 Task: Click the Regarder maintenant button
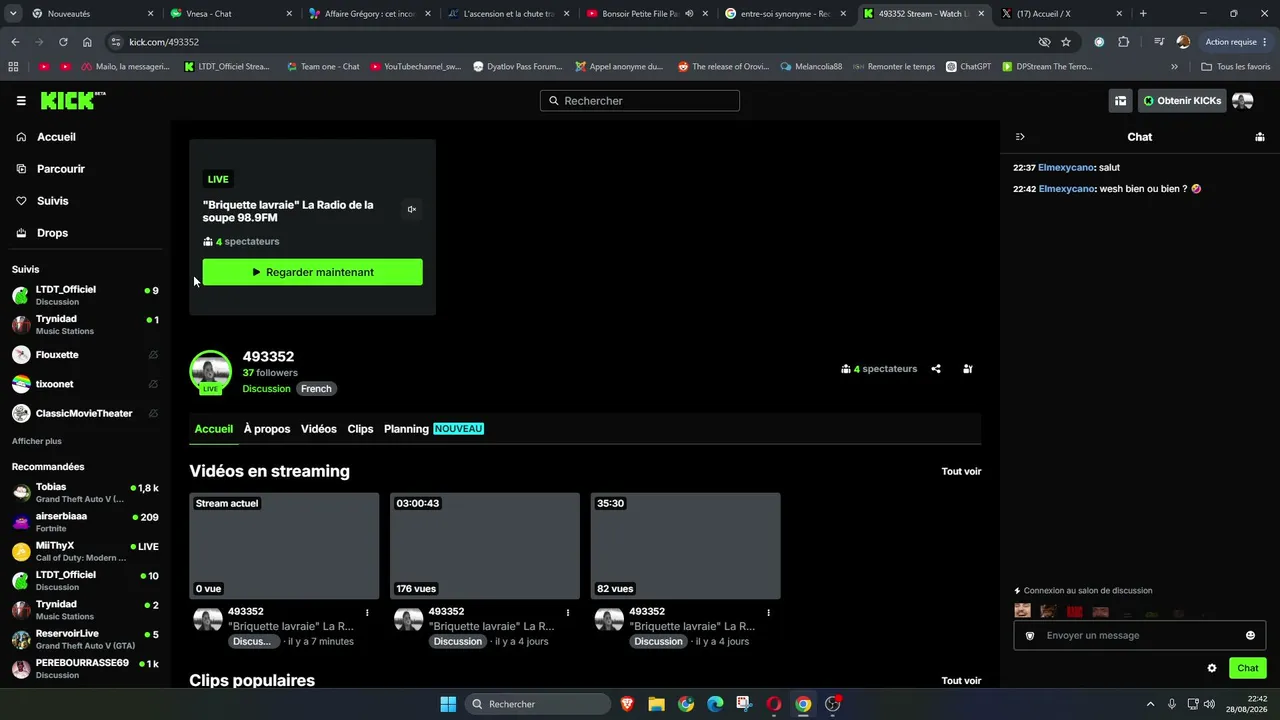click(x=312, y=272)
